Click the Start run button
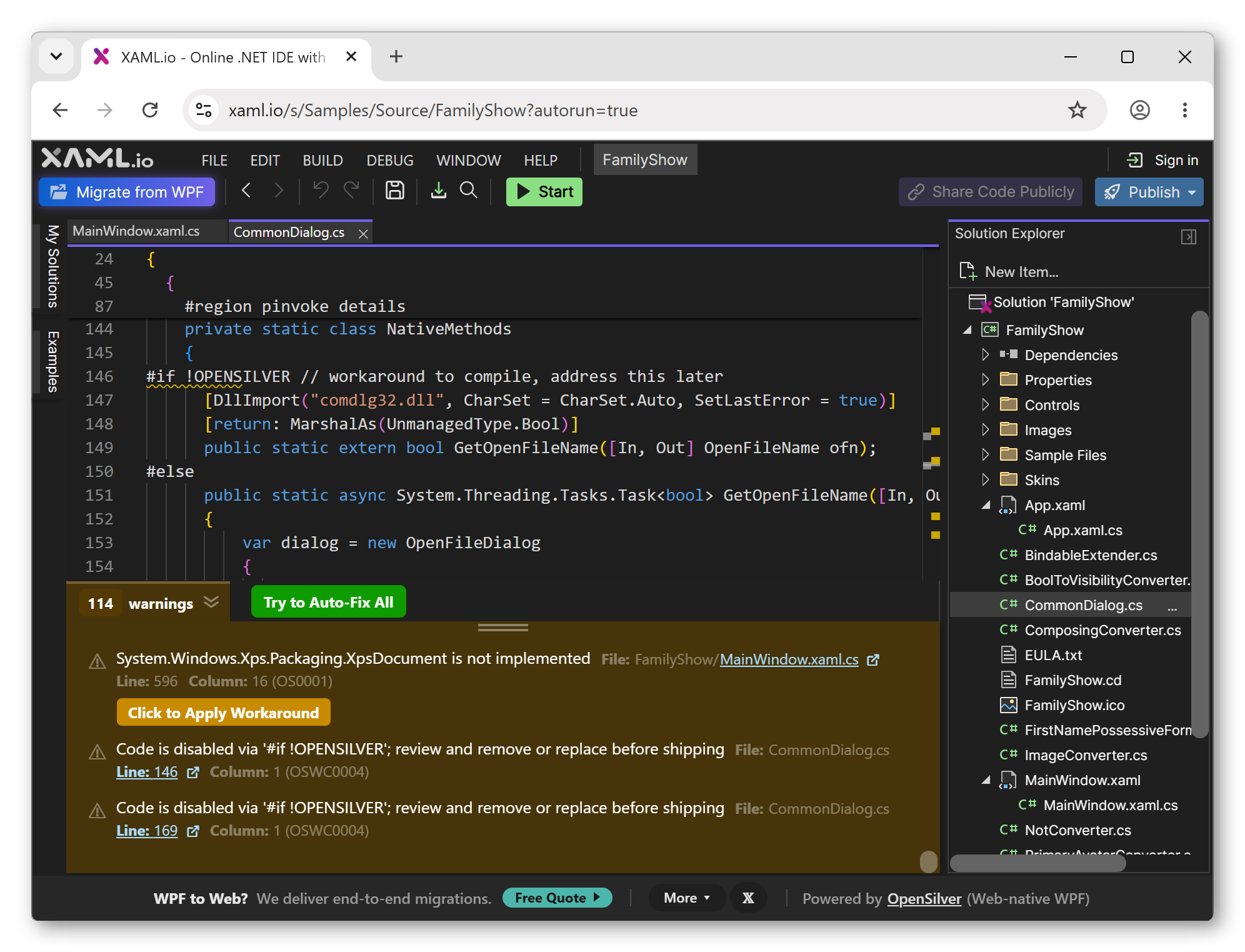The image size is (1245, 952). [x=544, y=192]
